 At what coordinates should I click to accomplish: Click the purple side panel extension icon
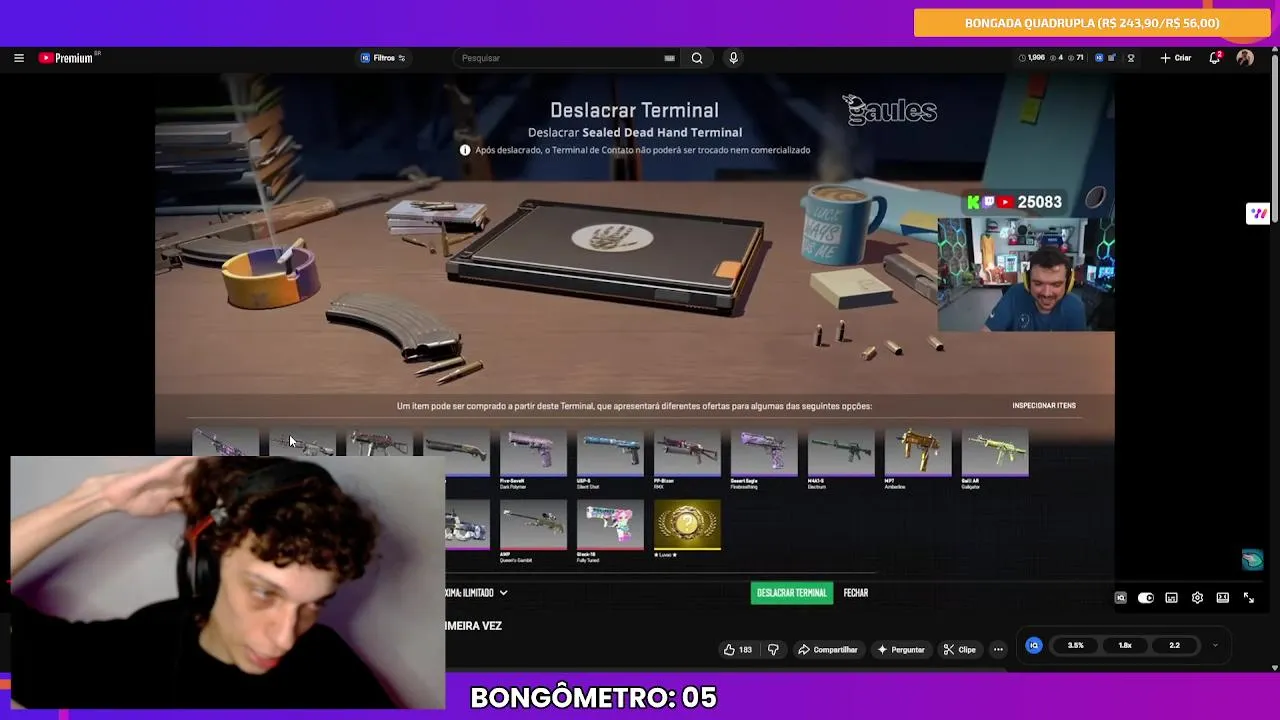point(1258,213)
